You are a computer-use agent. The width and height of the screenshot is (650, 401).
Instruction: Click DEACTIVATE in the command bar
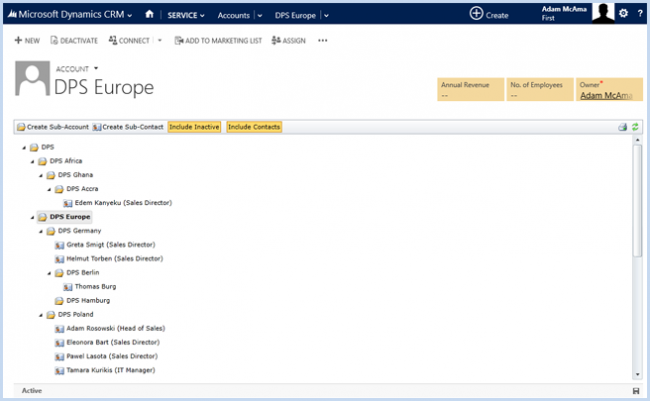(x=74, y=41)
